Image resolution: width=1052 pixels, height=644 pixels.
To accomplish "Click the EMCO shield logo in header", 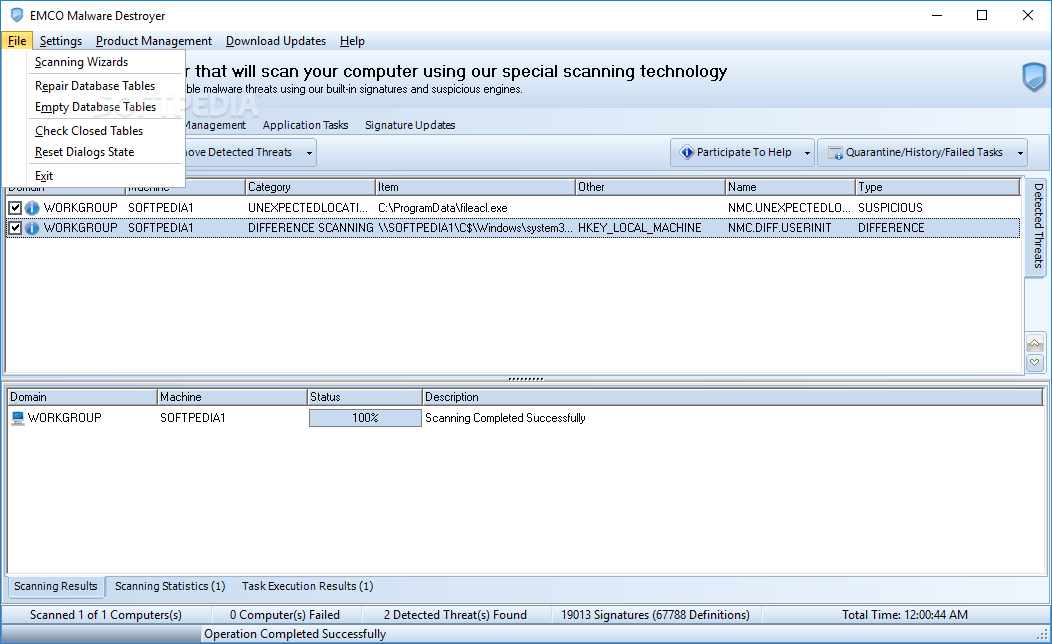I will [1034, 77].
